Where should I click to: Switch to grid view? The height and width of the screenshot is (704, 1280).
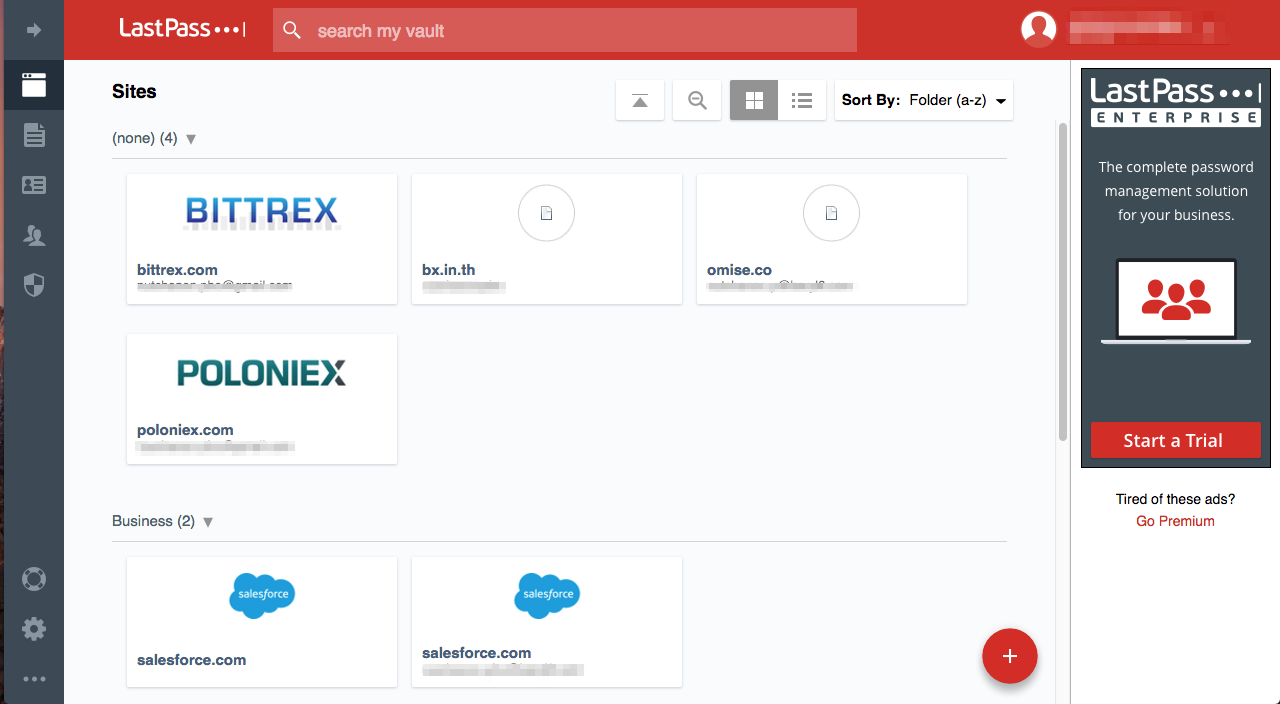754,100
